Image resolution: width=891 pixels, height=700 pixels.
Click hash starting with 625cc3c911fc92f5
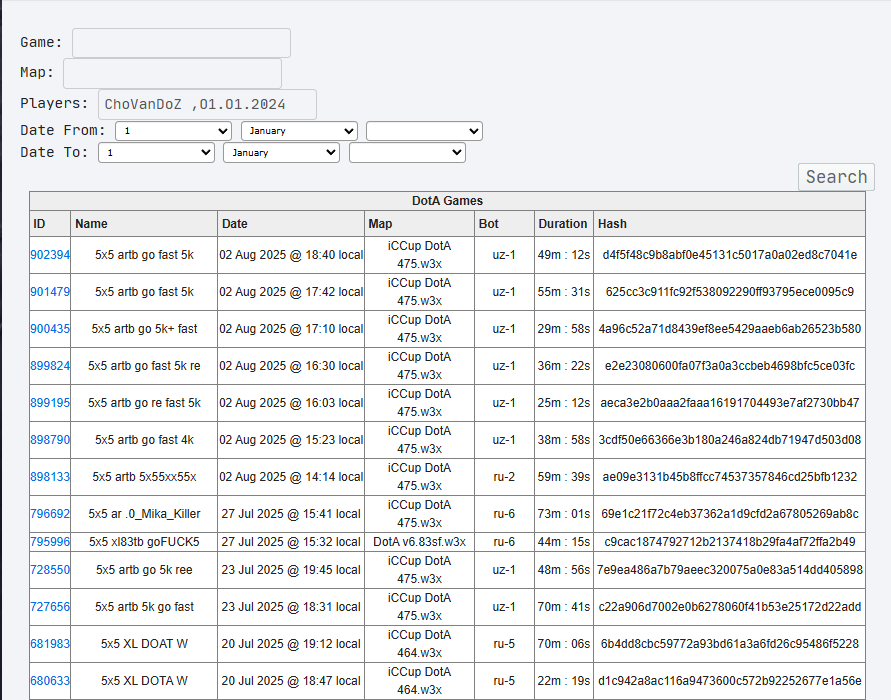coord(730,291)
